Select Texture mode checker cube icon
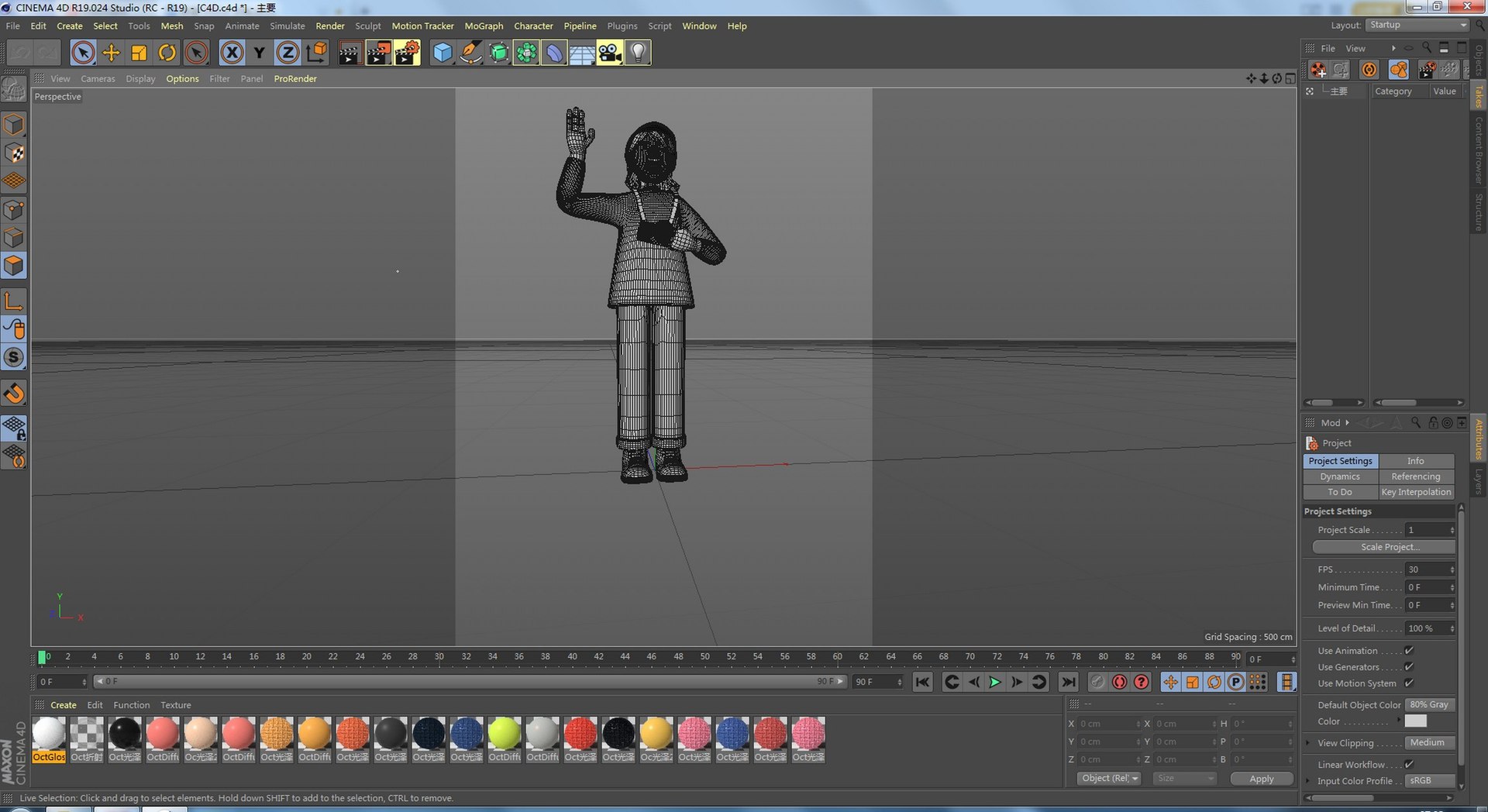The height and width of the screenshot is (812, 1488). pyautogui.click(x=14, y=153)
